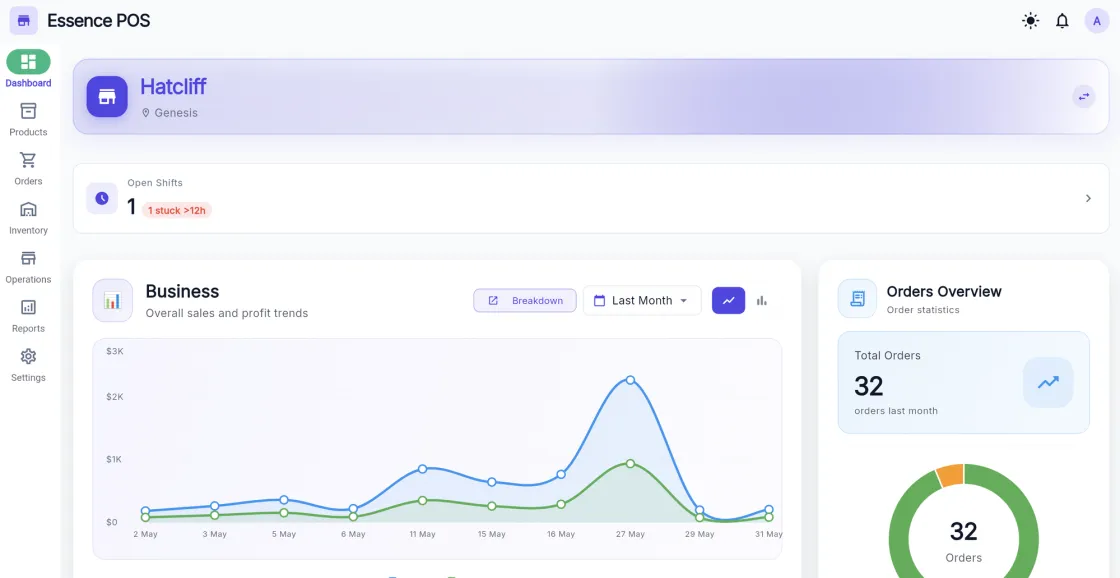The image size is (1120, 578).
Task: Click the 11 May sales data point
Action: (422, 469)
